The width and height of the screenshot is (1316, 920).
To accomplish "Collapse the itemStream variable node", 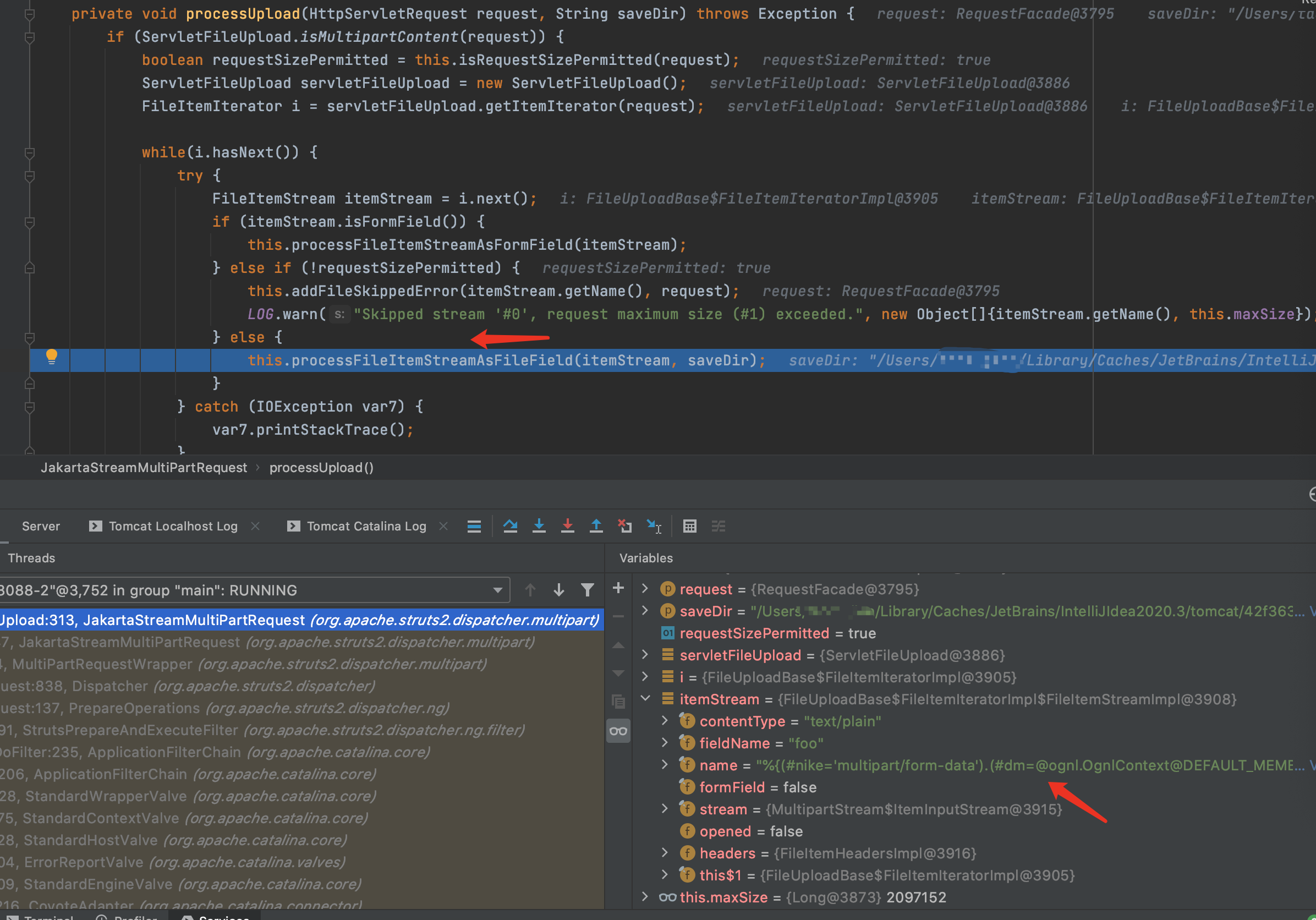I will 645,698.
